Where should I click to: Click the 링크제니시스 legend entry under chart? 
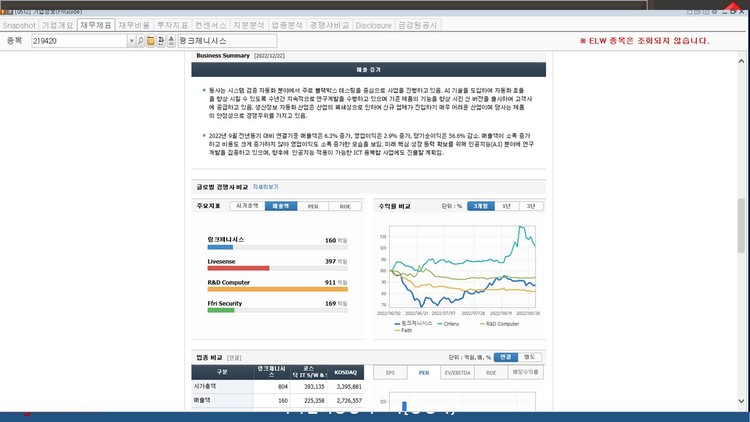[413, 324]
